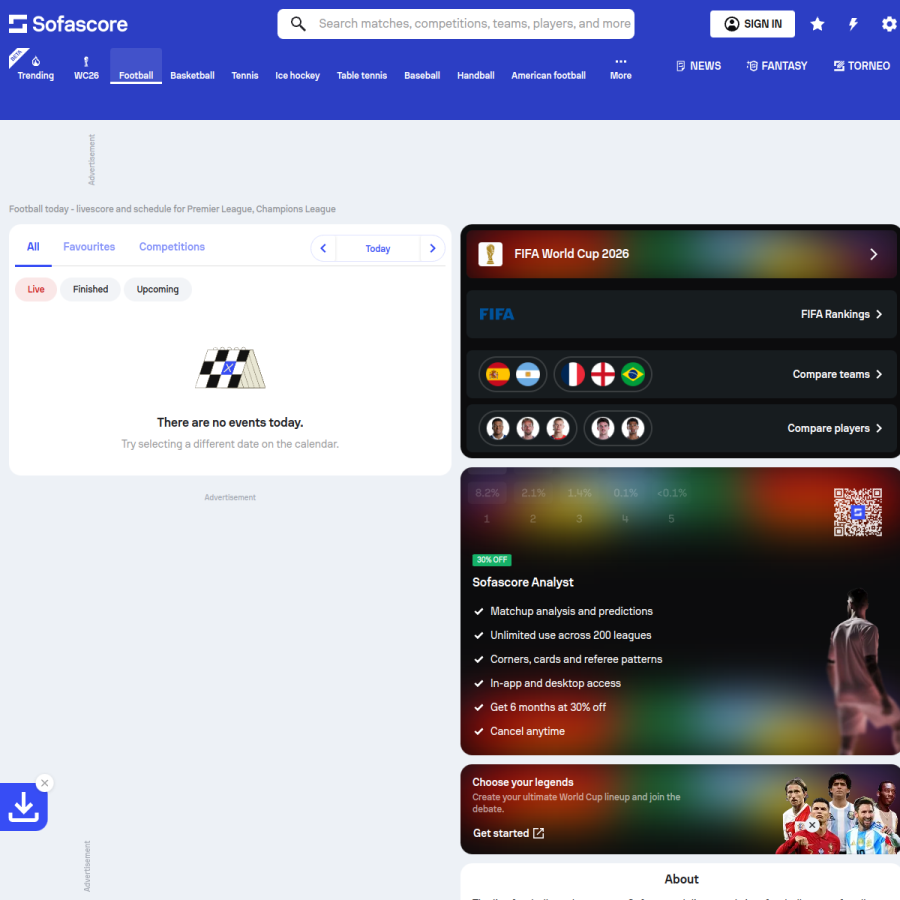This screenshot has width=900, height=900.
Task: Click "There are no events today." text
Action: 230,422
